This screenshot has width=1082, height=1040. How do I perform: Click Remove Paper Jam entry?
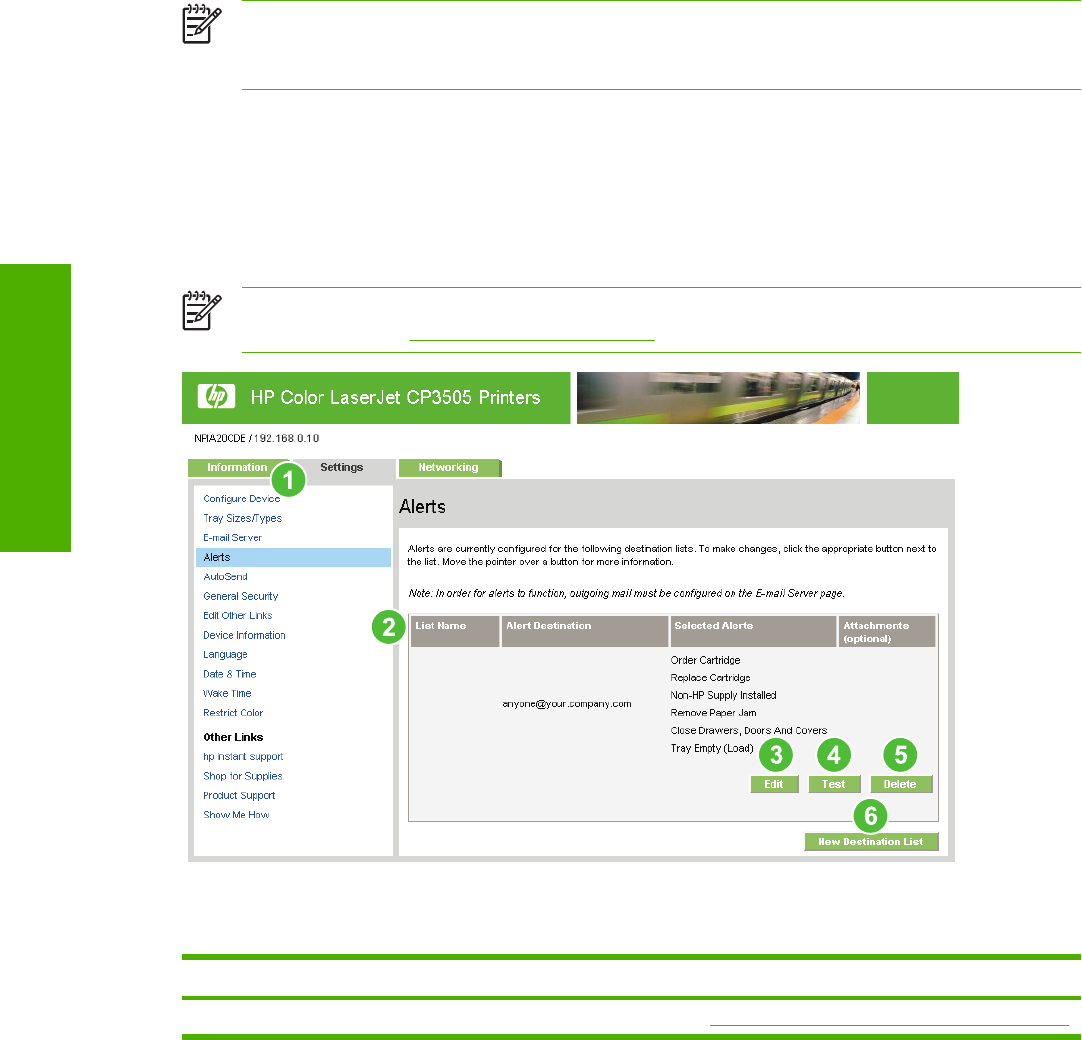[714, 713]
